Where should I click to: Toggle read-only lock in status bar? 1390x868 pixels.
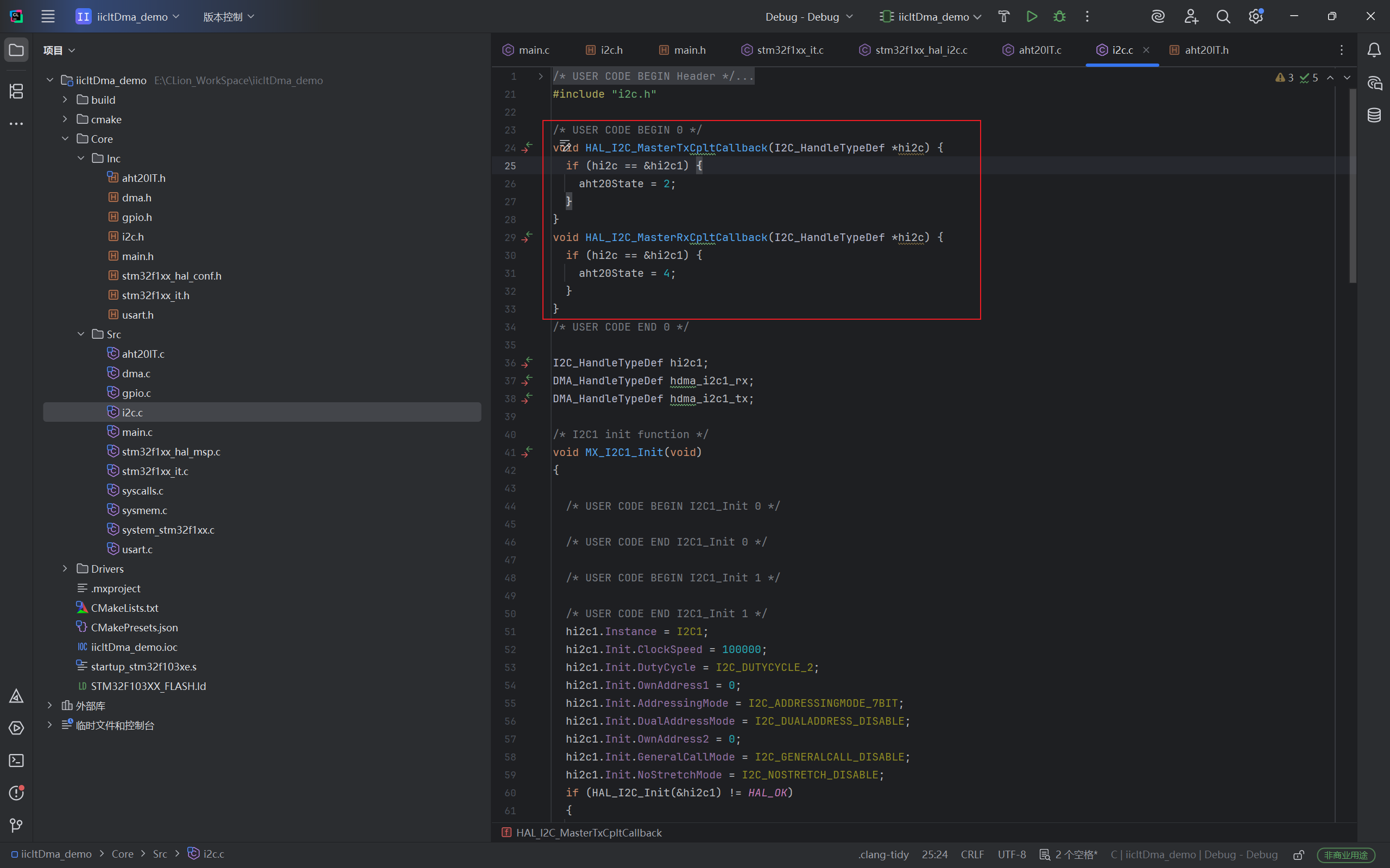click(x=1299, y=854)
